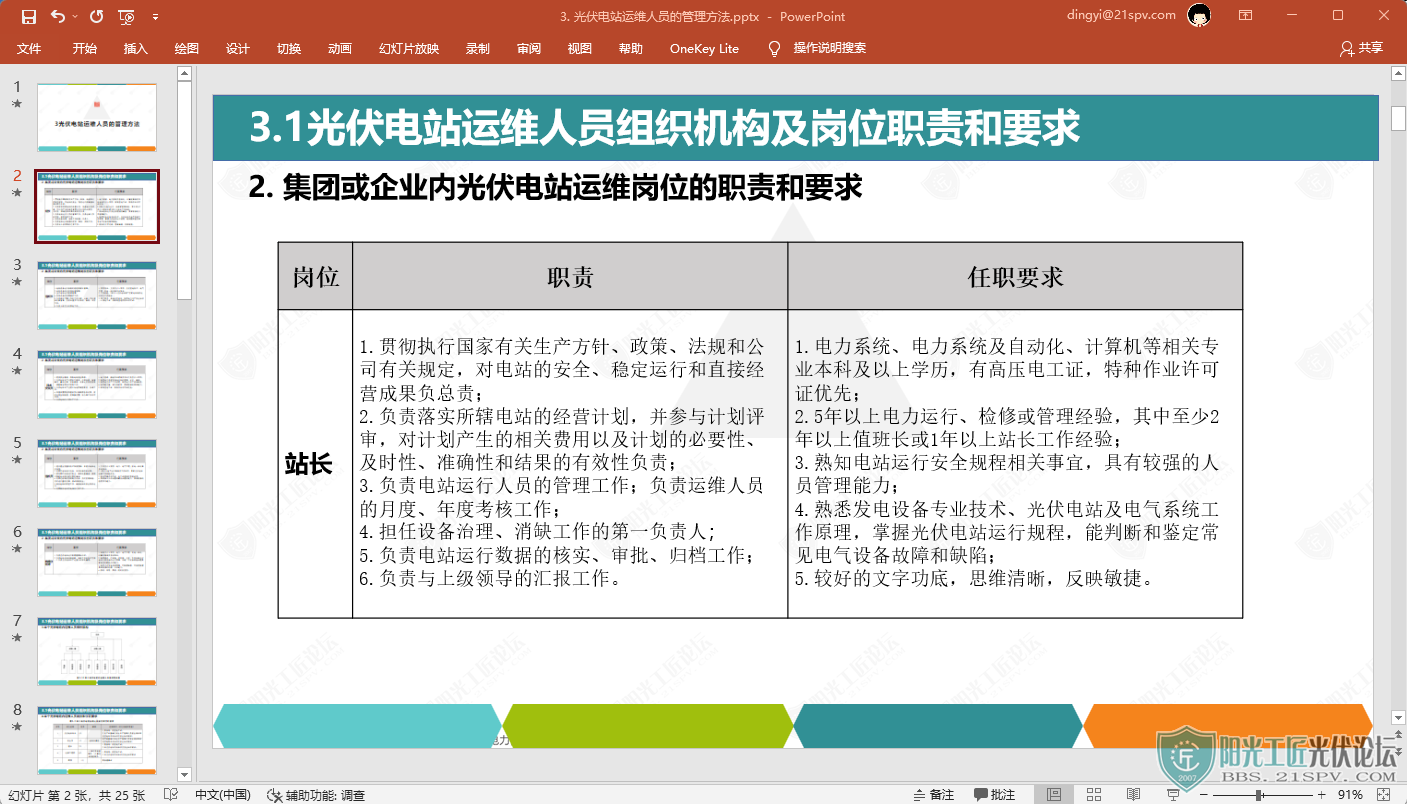Image resolution: width=1407 pixels, height=804 pixels.
Task: Select slide 7 thumbnail
Action: tap(97, 651)
